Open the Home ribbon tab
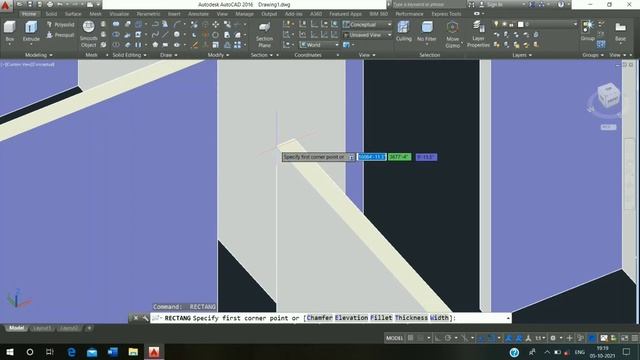This screenshot has height=360, width=640. point(29,14)
